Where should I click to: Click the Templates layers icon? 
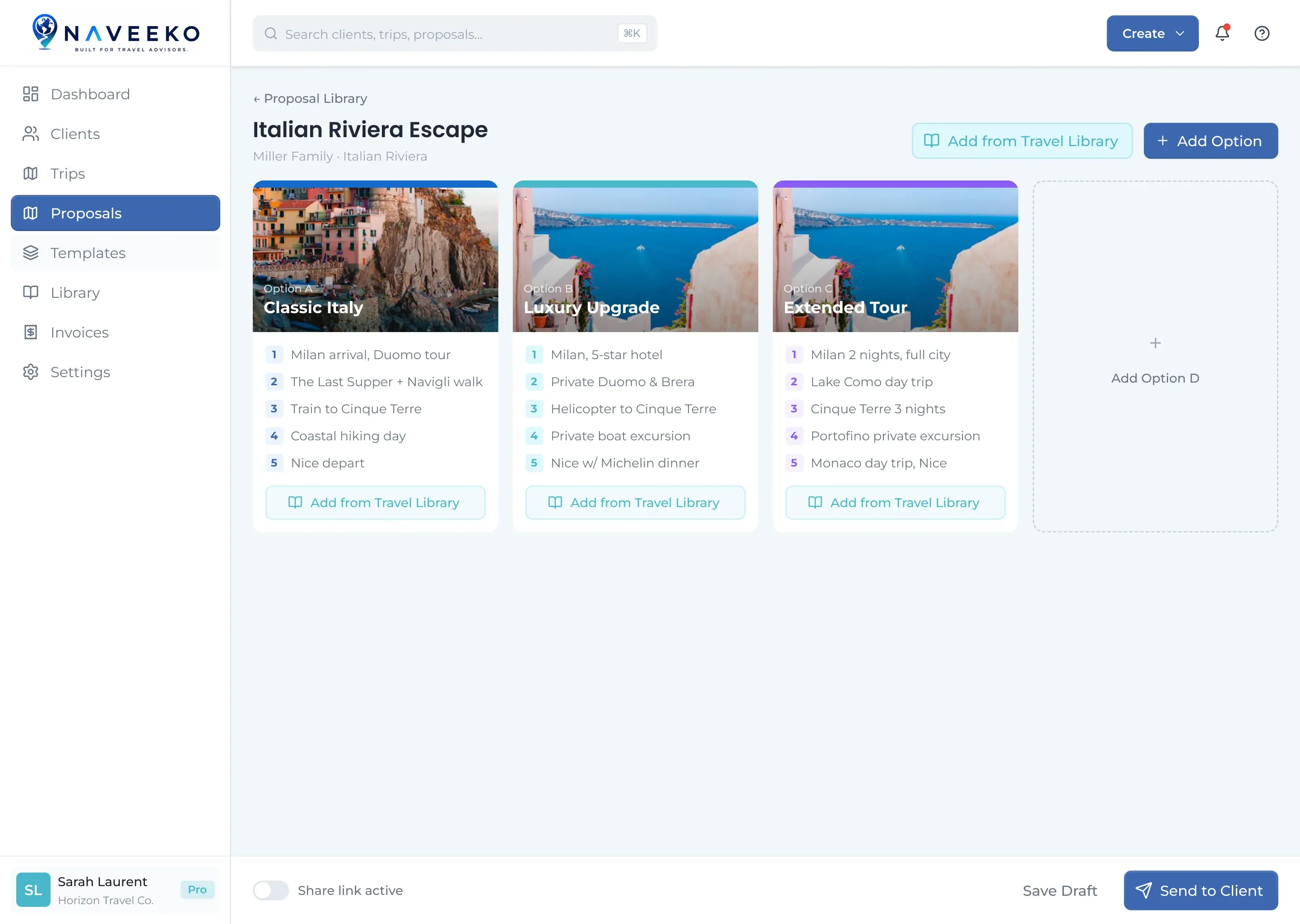coord(31,253)
